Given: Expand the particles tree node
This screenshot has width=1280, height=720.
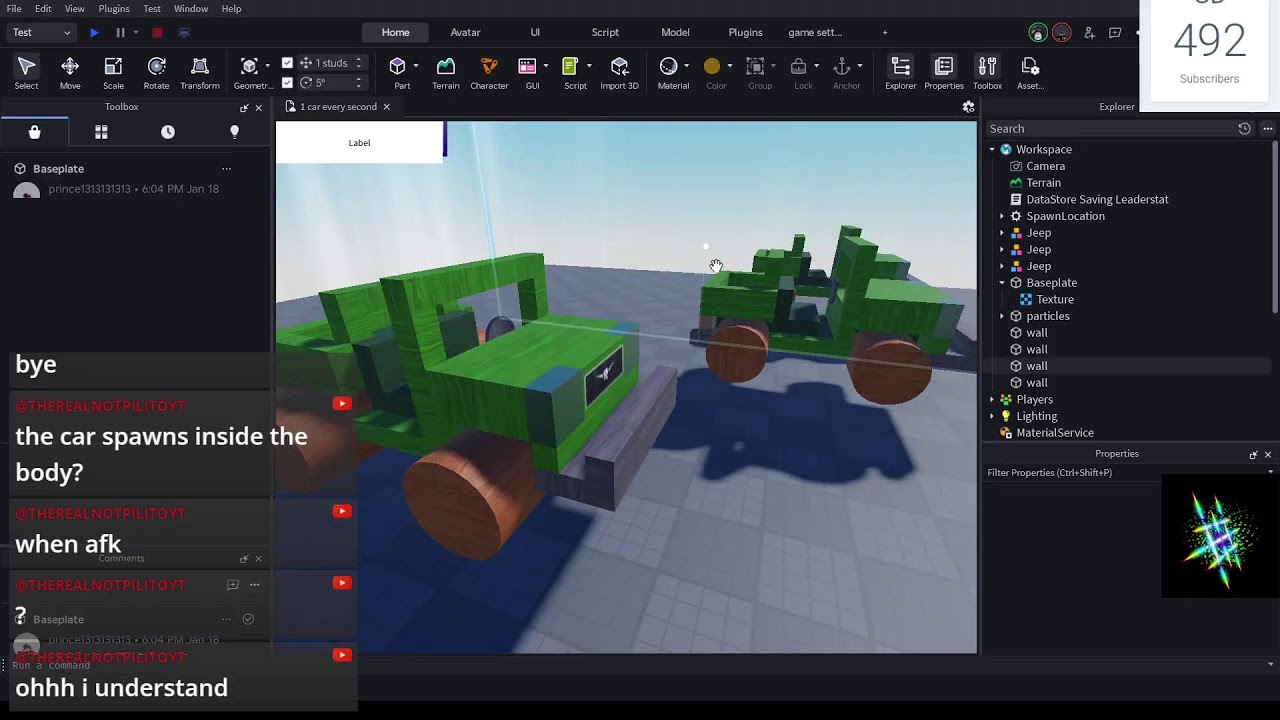Looking at the screenshot, I should tap(1003, 316).
